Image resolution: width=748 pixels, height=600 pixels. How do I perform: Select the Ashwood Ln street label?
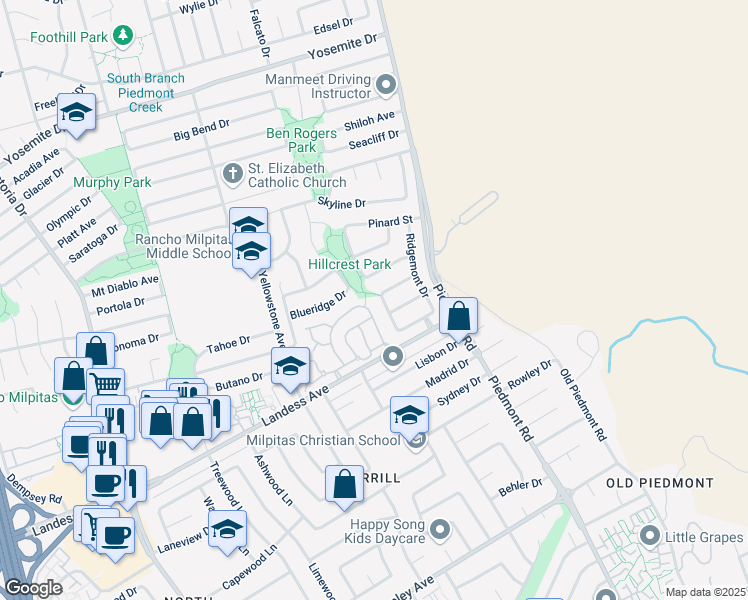tap(273, 480)
